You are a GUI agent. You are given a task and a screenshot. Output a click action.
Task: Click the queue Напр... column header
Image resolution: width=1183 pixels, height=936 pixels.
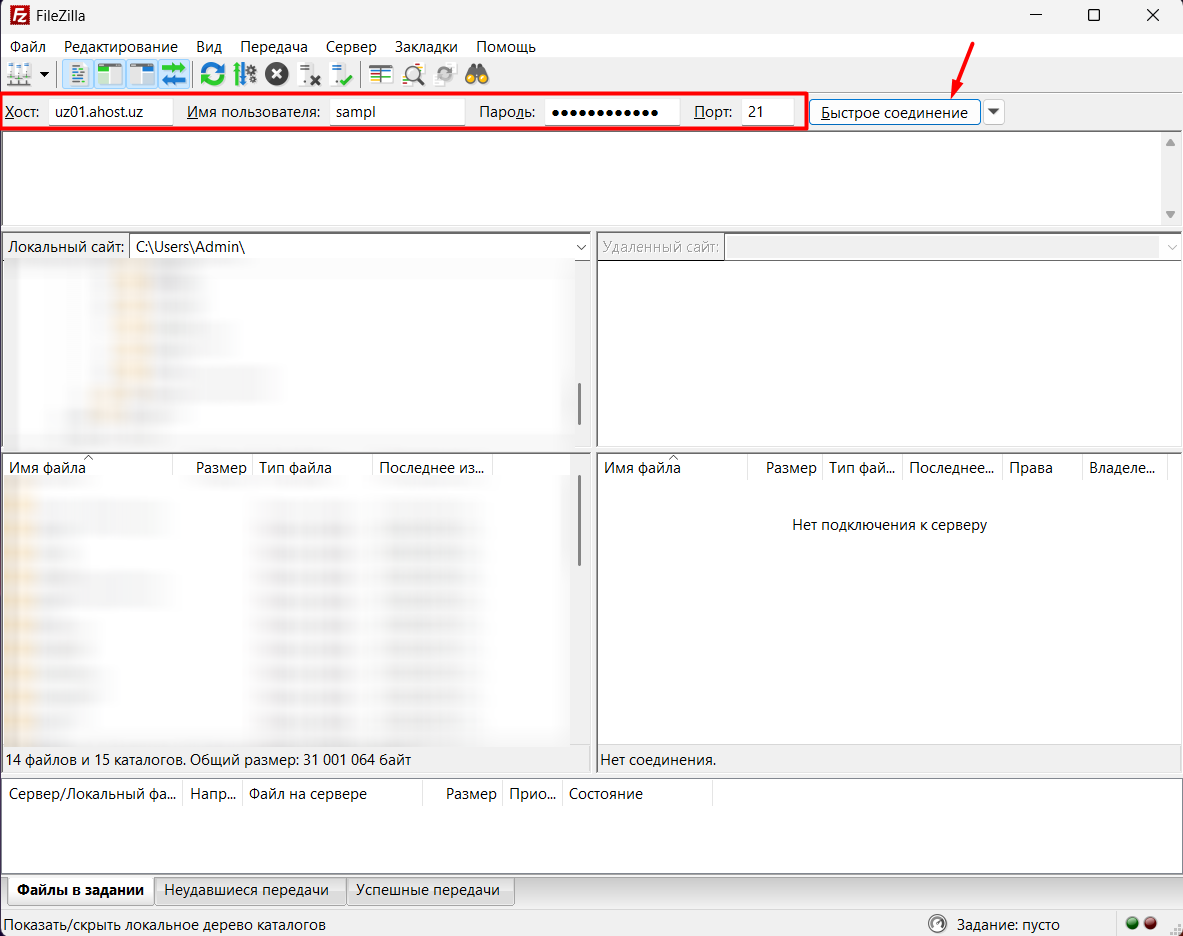213,793
